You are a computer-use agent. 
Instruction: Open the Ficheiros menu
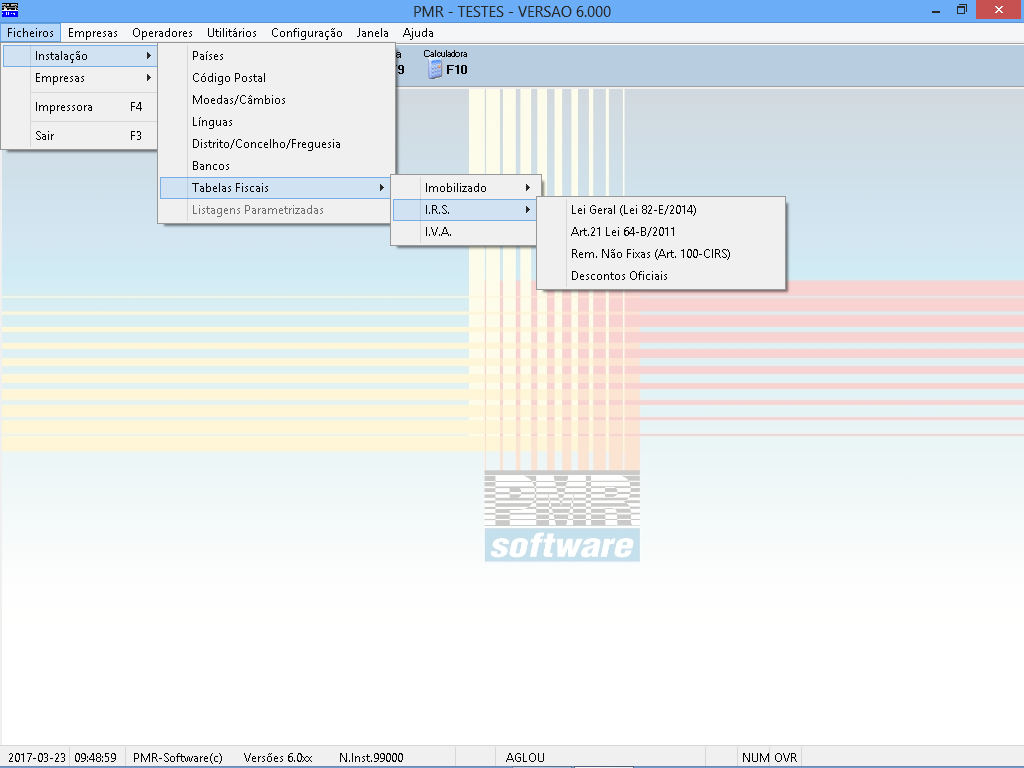click(31, 33)
